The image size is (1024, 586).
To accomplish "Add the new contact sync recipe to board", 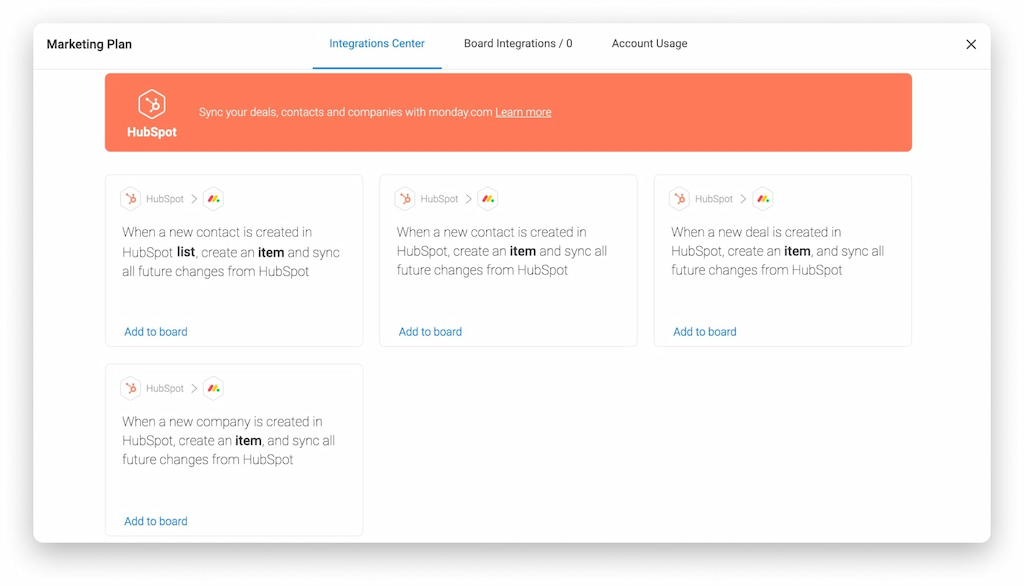I will [430, 332].
